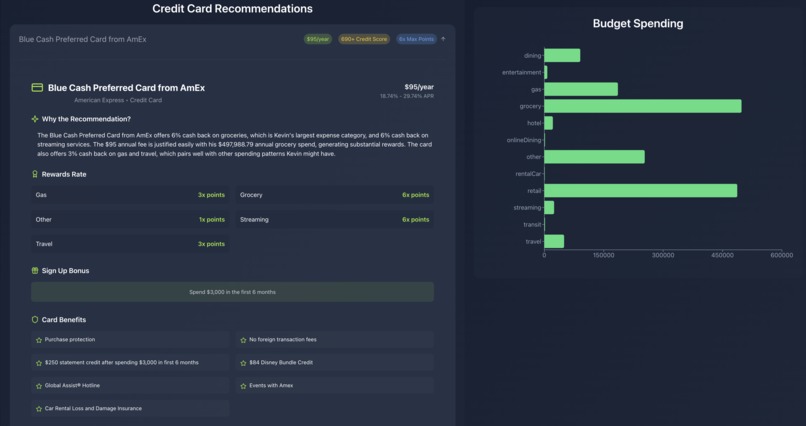This screenshot has height=426, width=806.
Task: Click the credit card icon beside Blue Cash Preferred title
Action: (37, 88)
